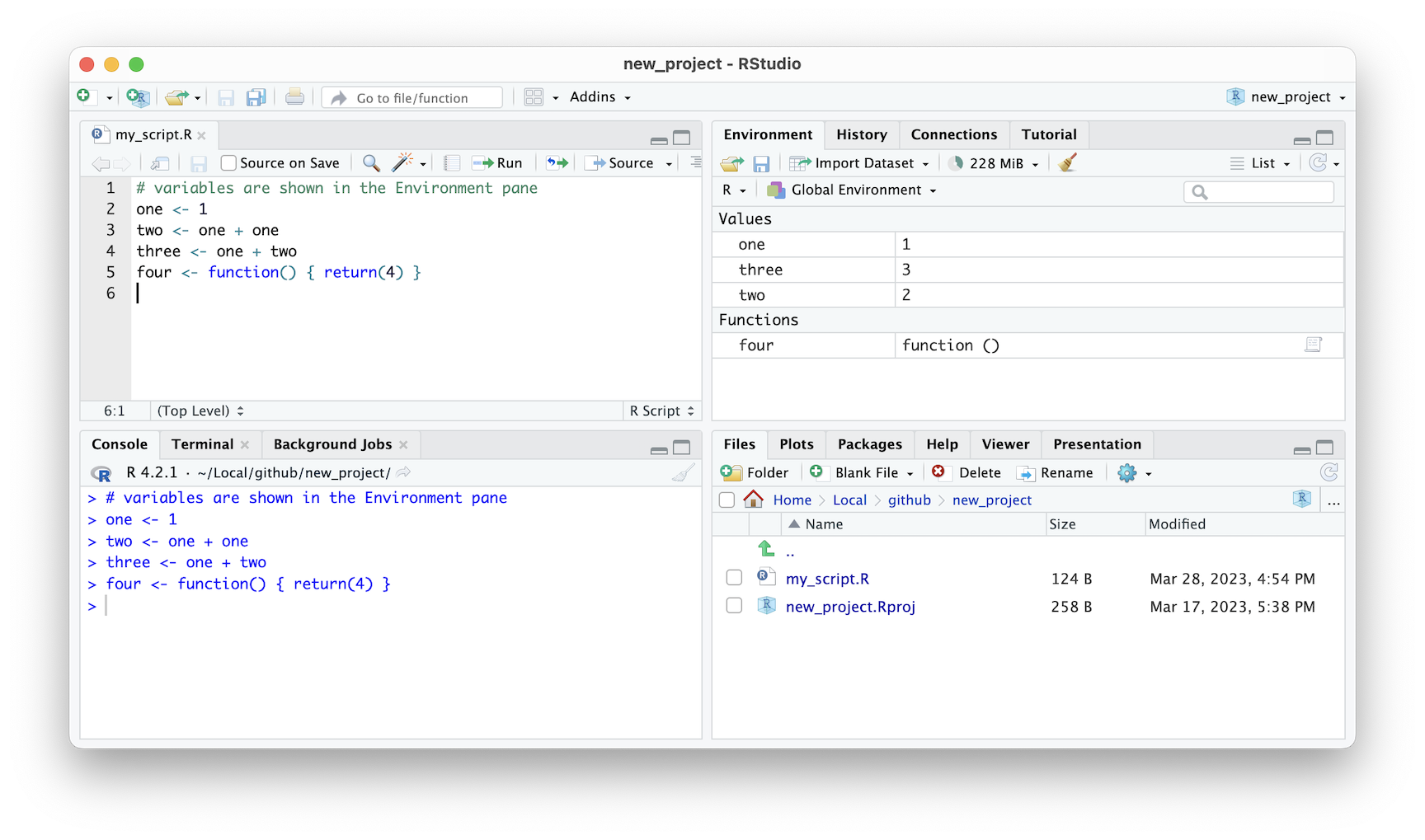Click the green up-arrow parent directory icon

[766, 549]
